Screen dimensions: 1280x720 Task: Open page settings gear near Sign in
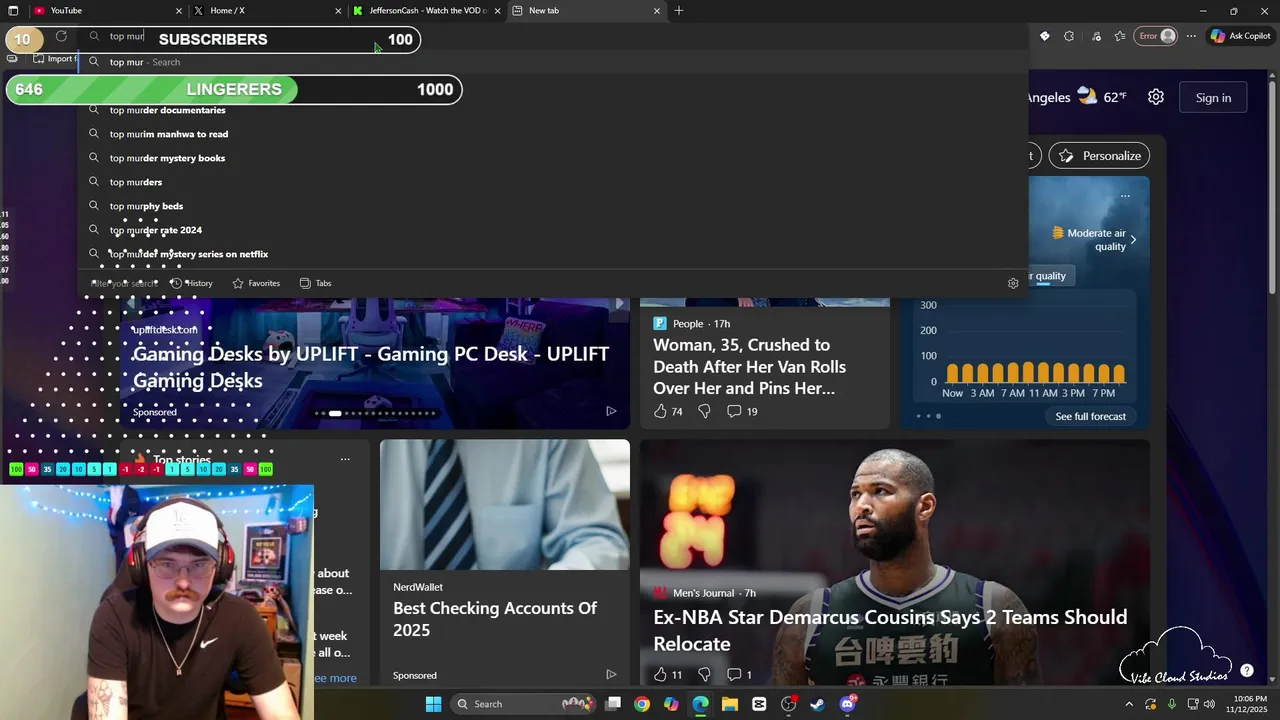1156,97
